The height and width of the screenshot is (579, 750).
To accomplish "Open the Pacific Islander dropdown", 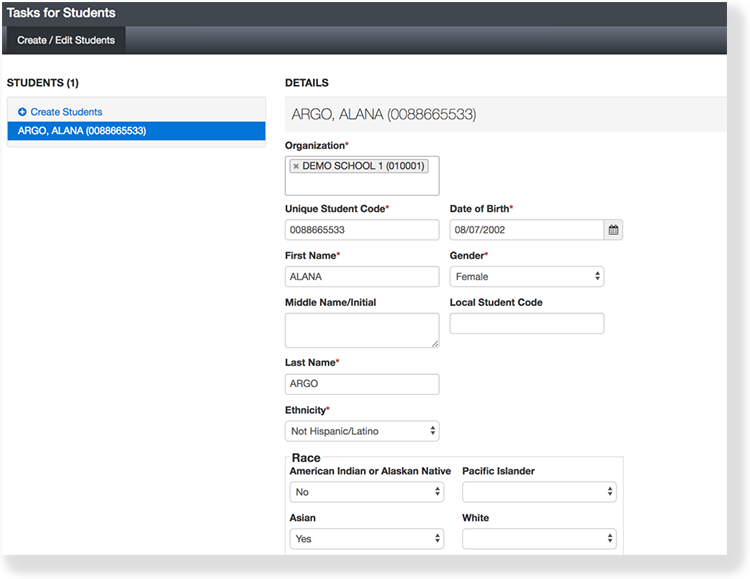I will [538, 492].
